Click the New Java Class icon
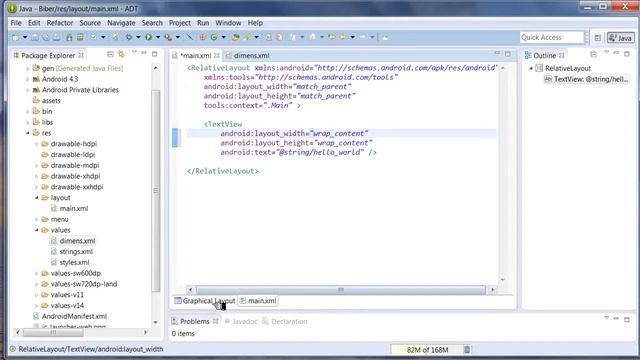The height and width of the screenshot is (360, 640). (214, 37)
